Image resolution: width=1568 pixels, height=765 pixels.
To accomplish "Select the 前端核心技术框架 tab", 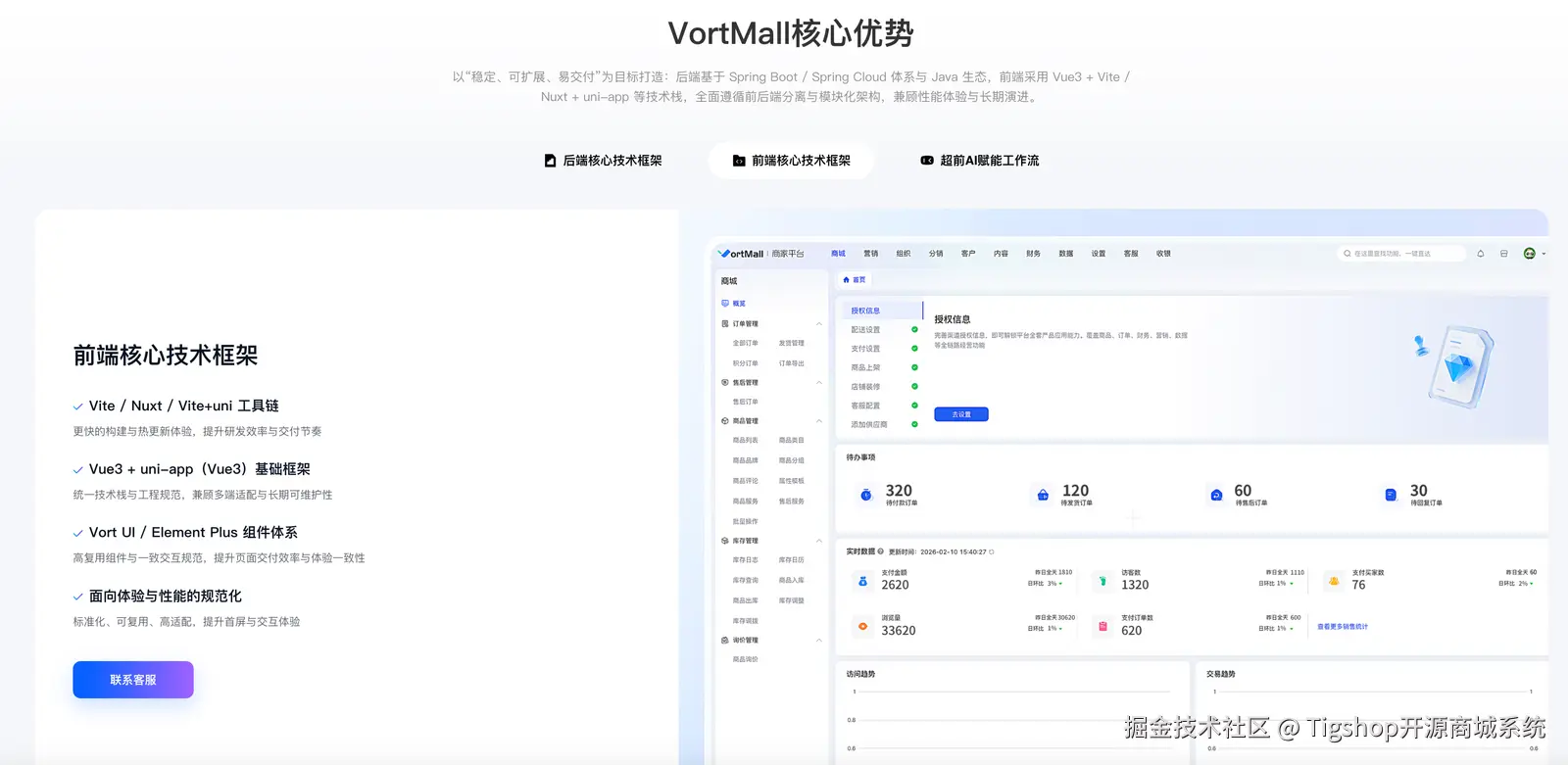I will point(792,161).
